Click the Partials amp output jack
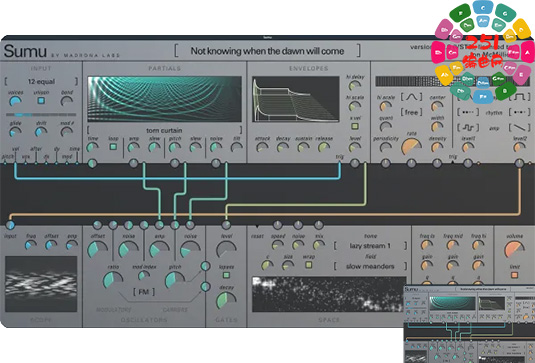The width and height of the screenshot is (535, 363). 133,163
